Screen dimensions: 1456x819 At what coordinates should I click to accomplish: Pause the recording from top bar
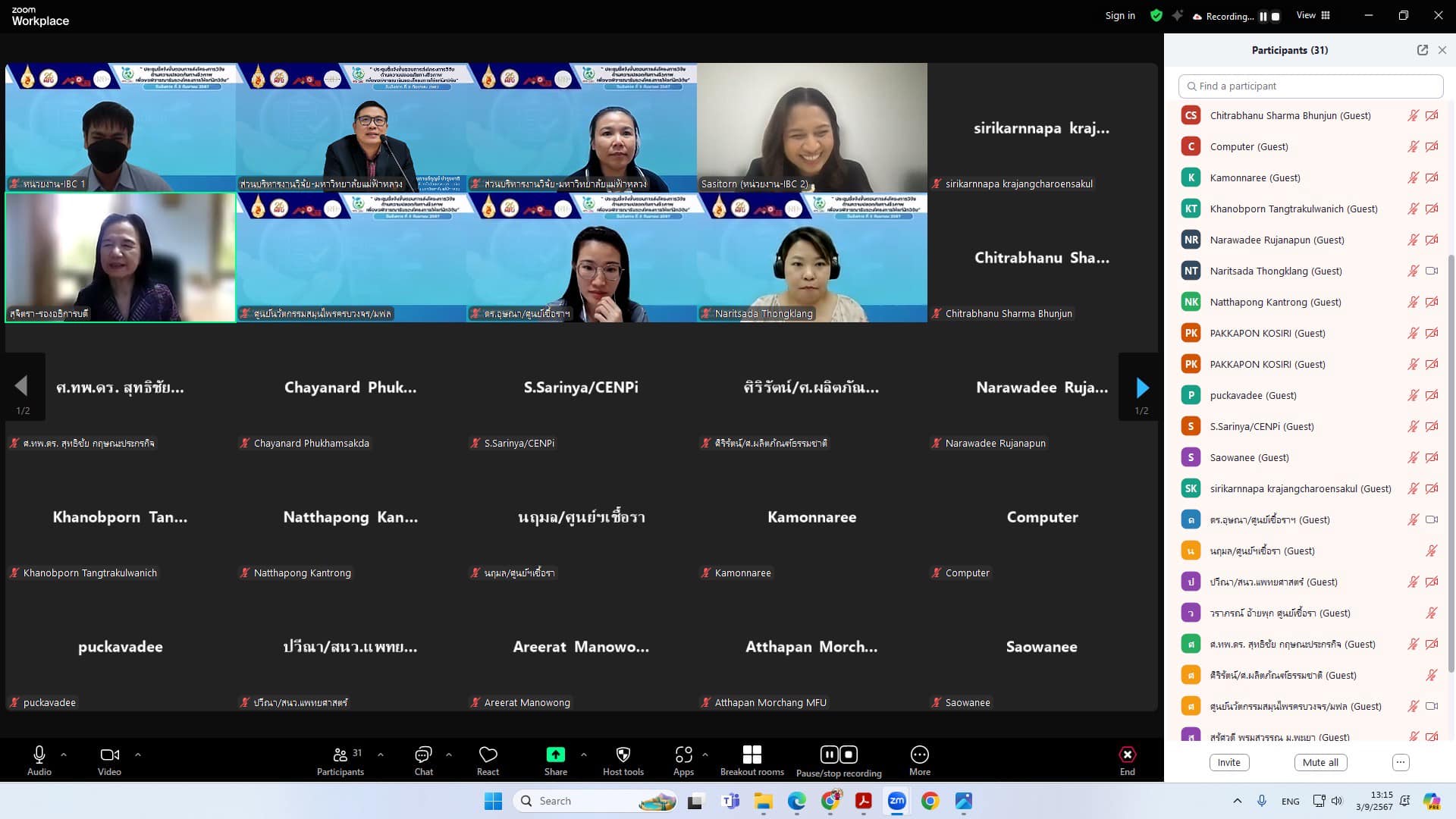click(x=1263, y=16)
